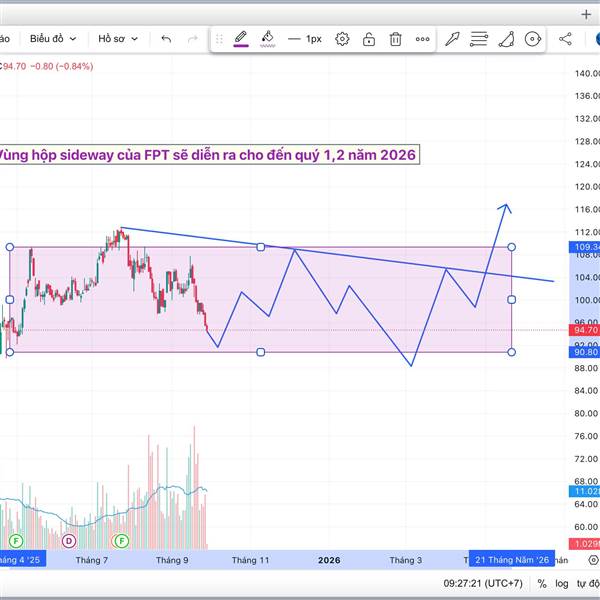Click the right-middle handle of pink rectangle
Image resolution: width=600 pixels, height=600 pixels.
click(511, 300)
